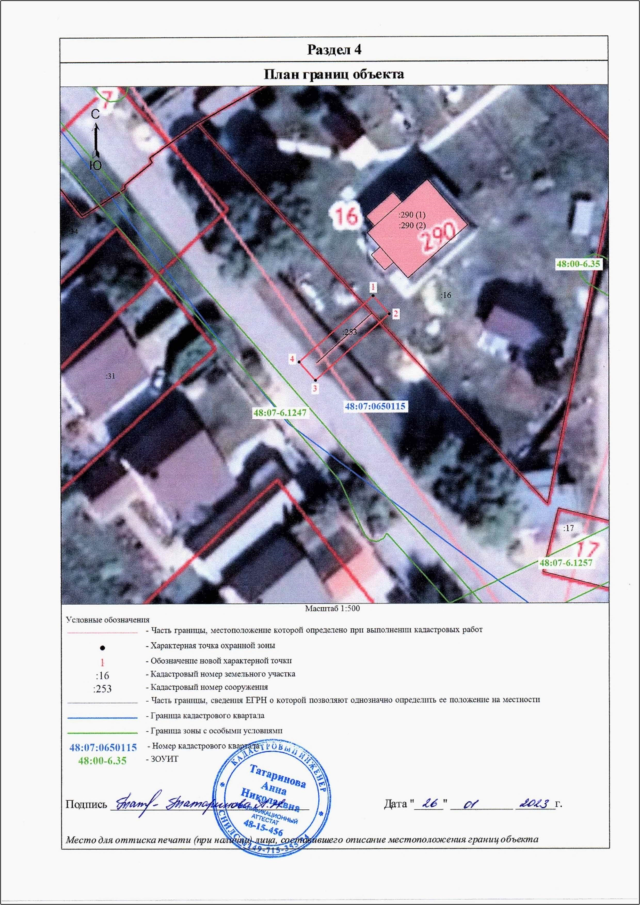This screenshot has height=905, width=640.
Task: Click the blue line sample in legend
Action: [x=100, y=718]
